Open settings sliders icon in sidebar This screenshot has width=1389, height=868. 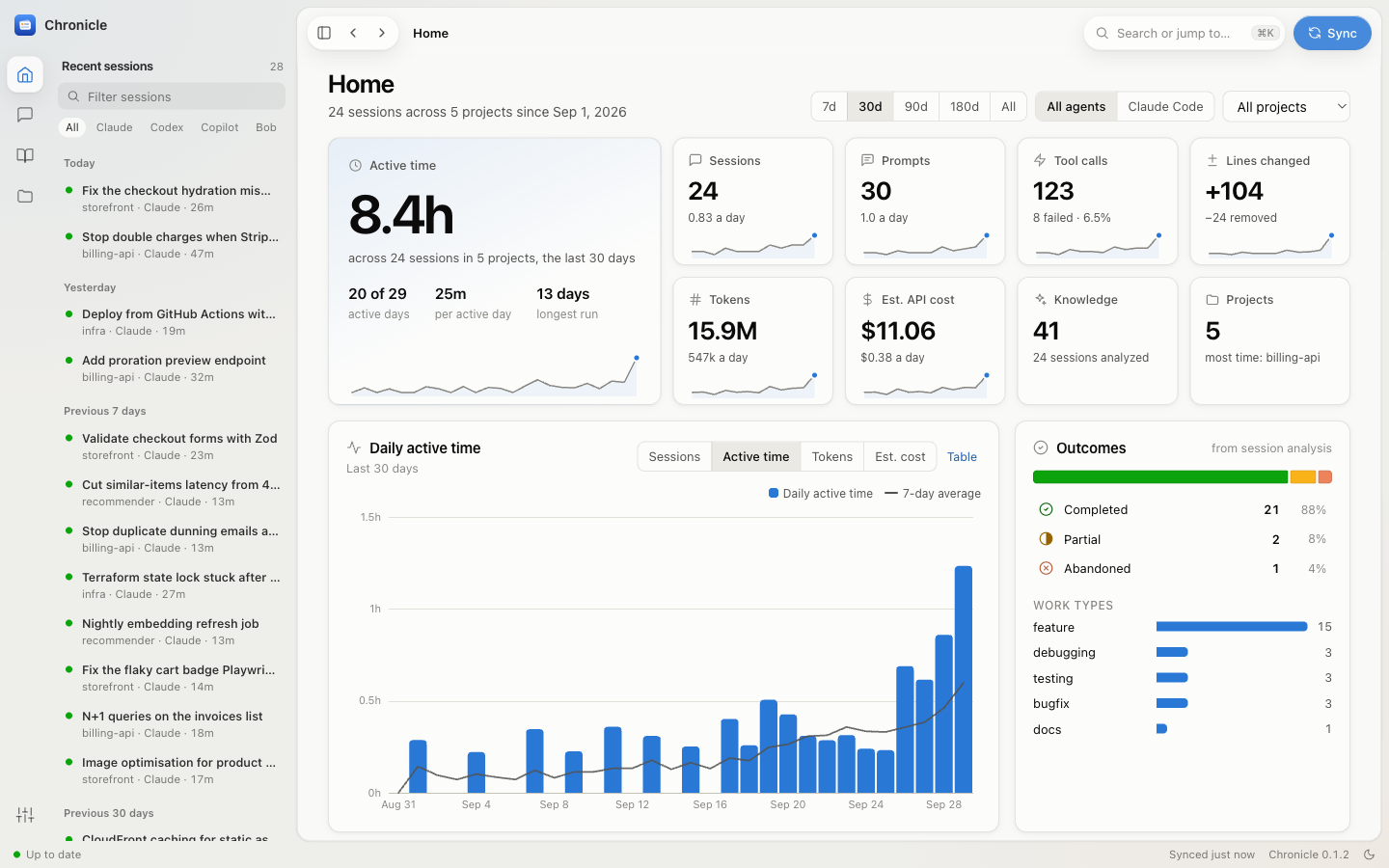pos(25,815)
